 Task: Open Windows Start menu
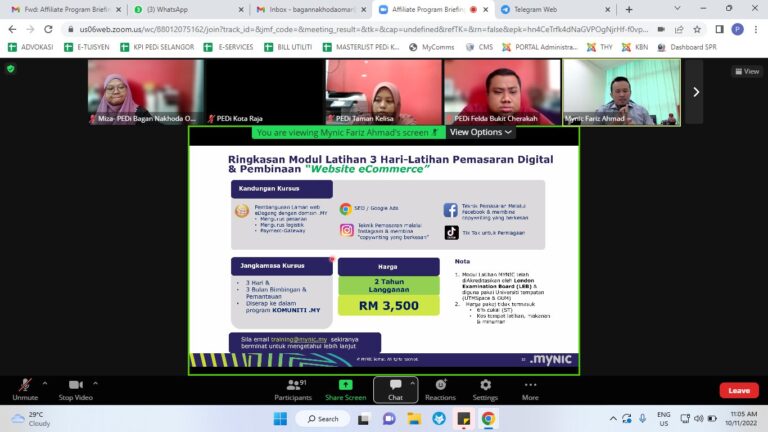[280, 419]
